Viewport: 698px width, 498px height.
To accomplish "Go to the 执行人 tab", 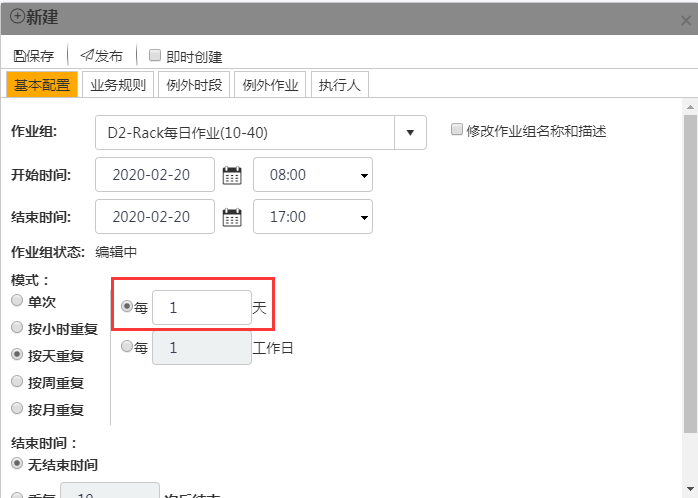I will coord(339,85).
